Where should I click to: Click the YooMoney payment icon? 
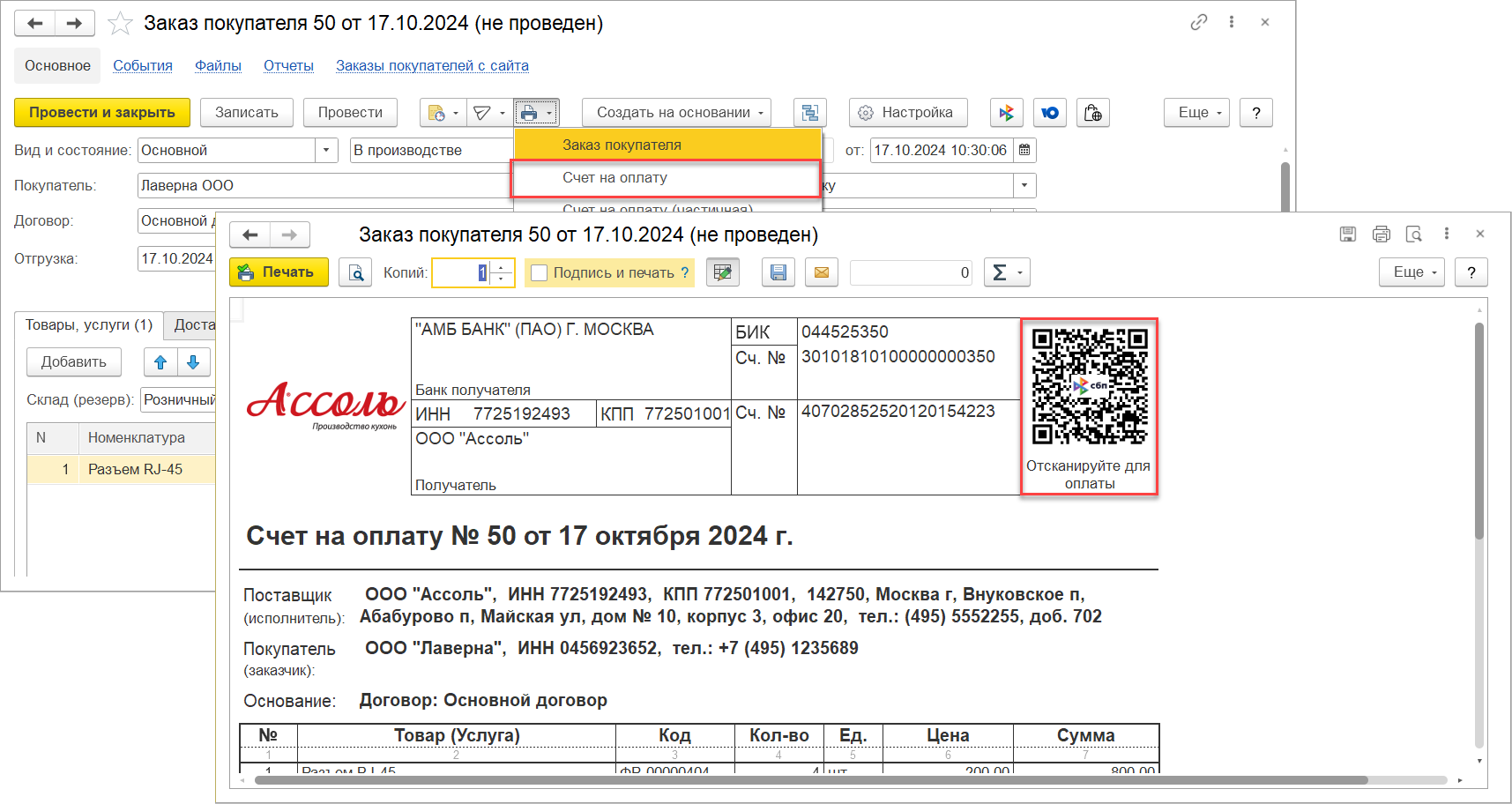[x=1049, y=113]
